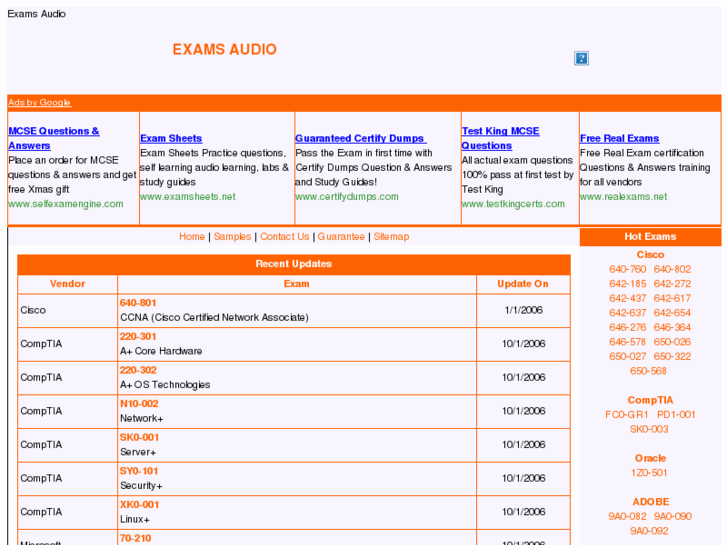
Task: Open hot exam 642-185
Action: click(x=628, y=284)
